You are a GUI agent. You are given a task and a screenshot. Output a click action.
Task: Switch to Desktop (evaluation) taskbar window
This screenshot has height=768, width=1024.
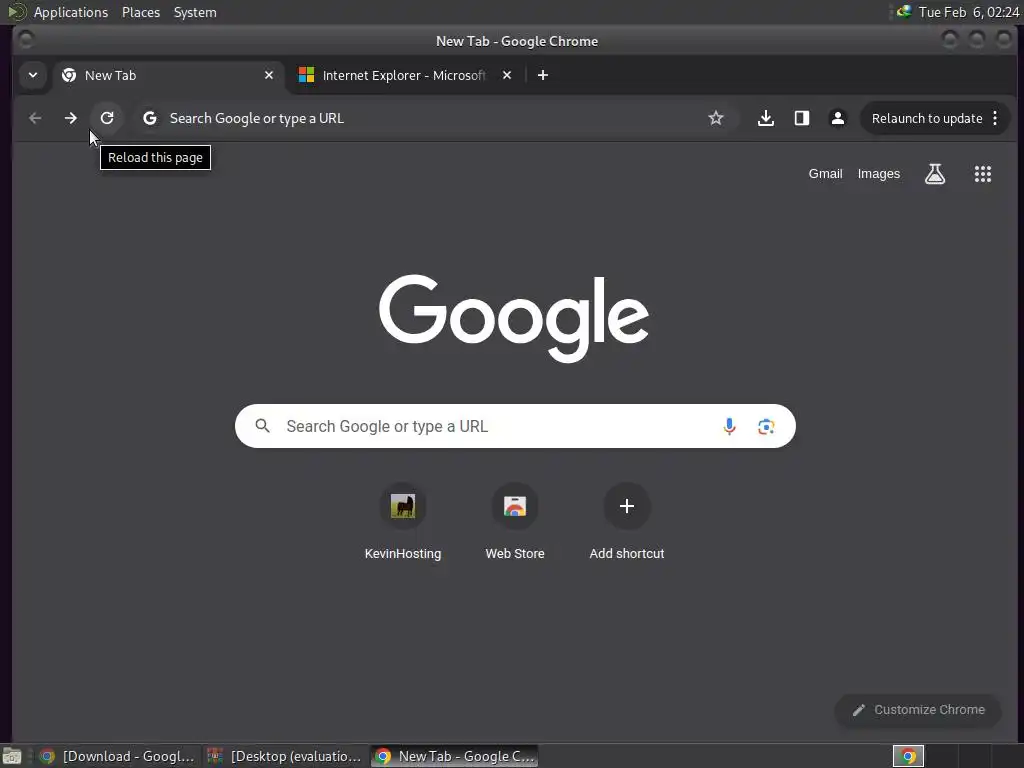(285, 756)
